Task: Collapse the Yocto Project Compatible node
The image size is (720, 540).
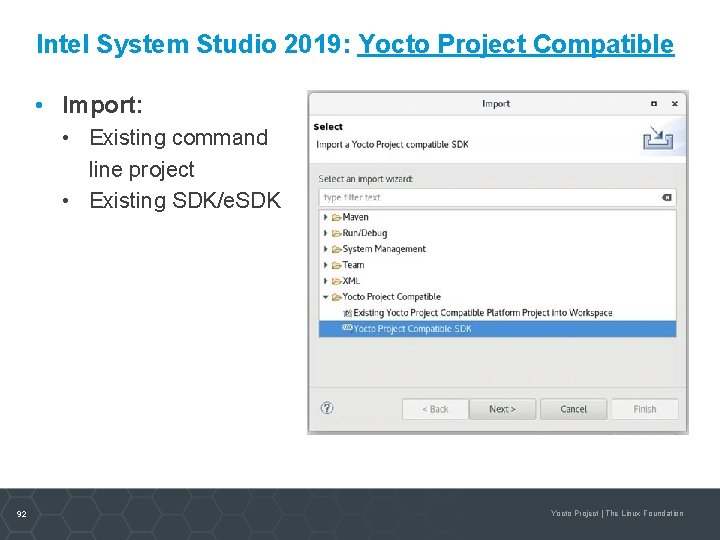Action: 326,297
